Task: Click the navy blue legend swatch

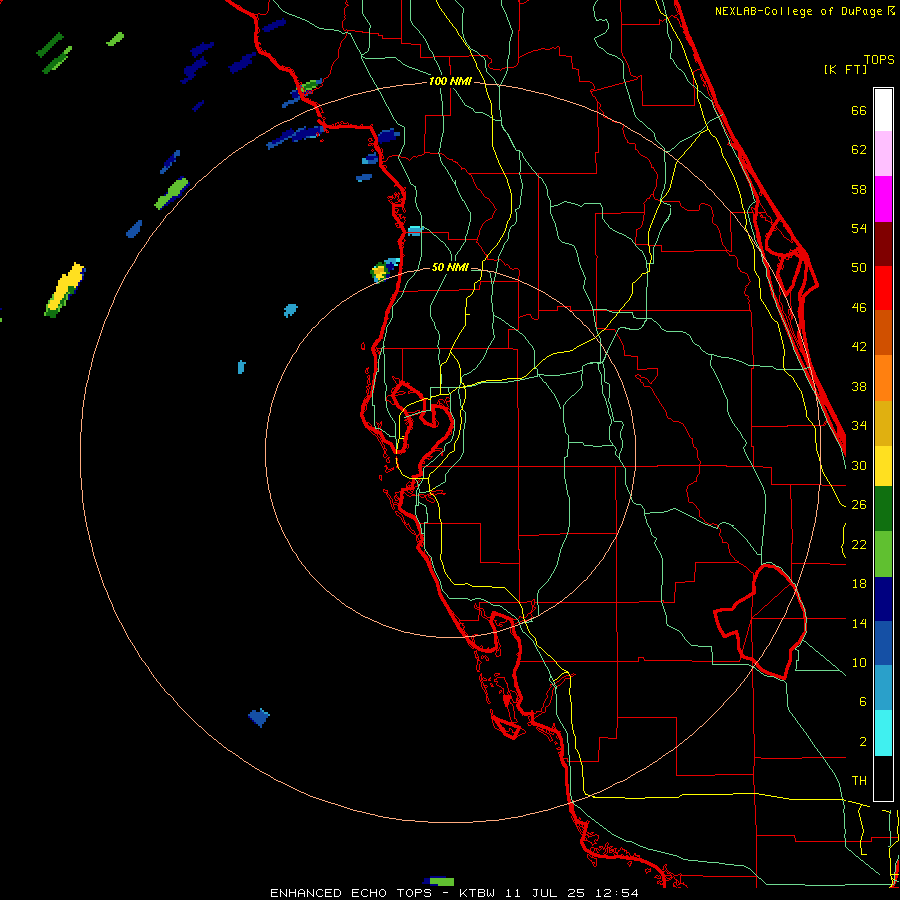Action: click(883, 599)
